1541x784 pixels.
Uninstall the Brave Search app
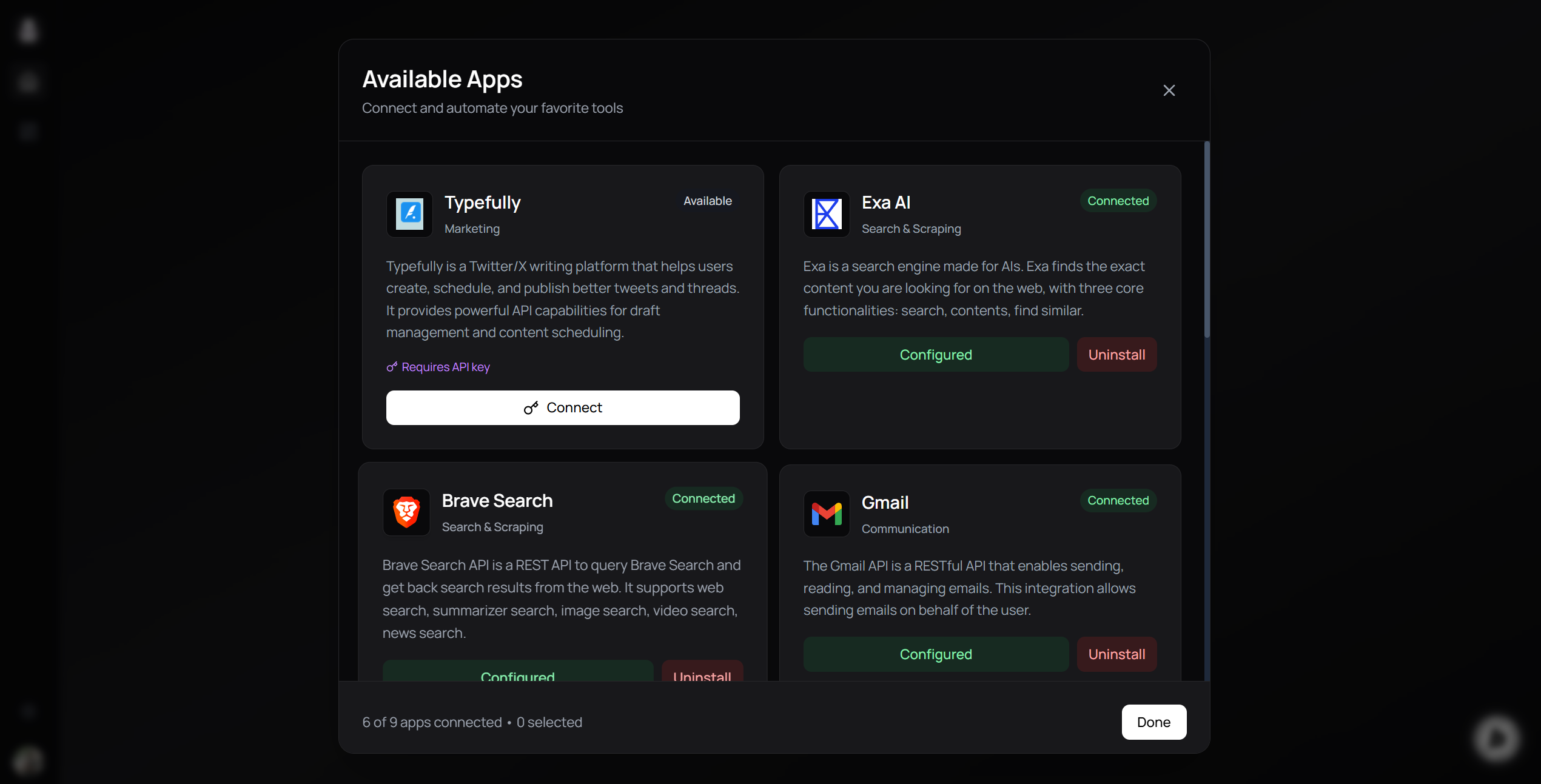coord(702,673)
